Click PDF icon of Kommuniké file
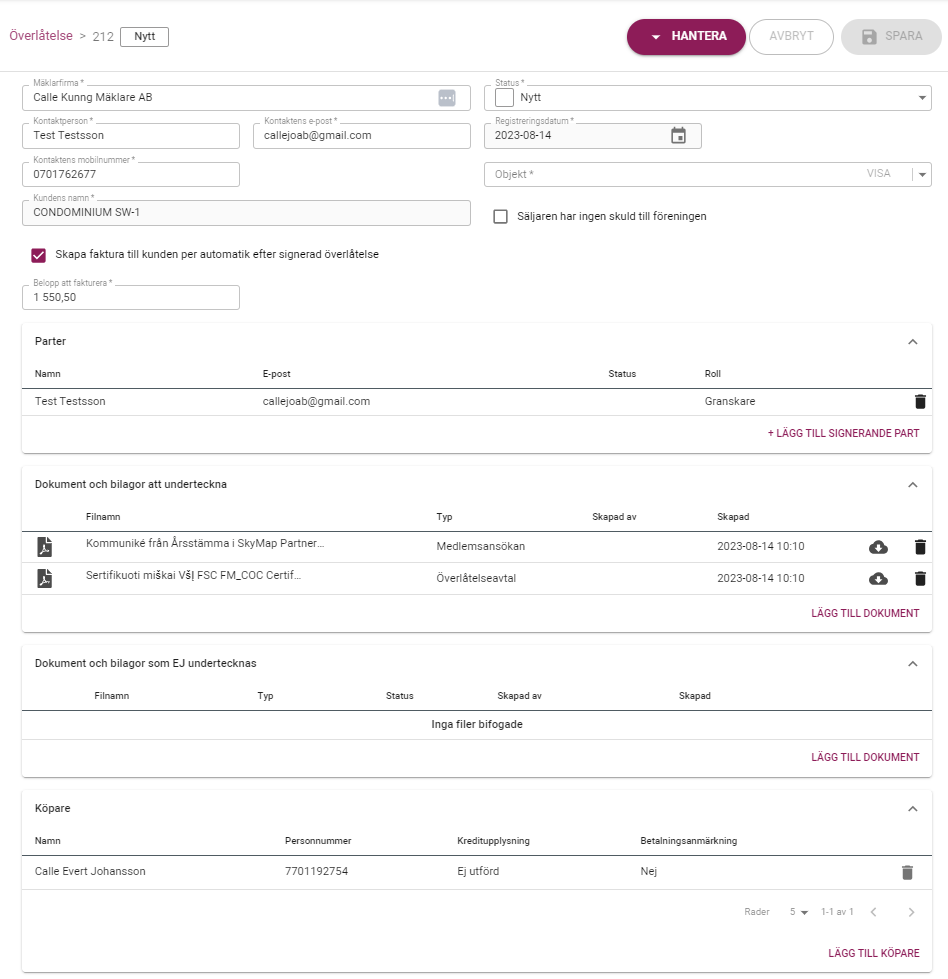Image resolution: width=948 pixels, height=979 pixels. (x=44, y=547)
